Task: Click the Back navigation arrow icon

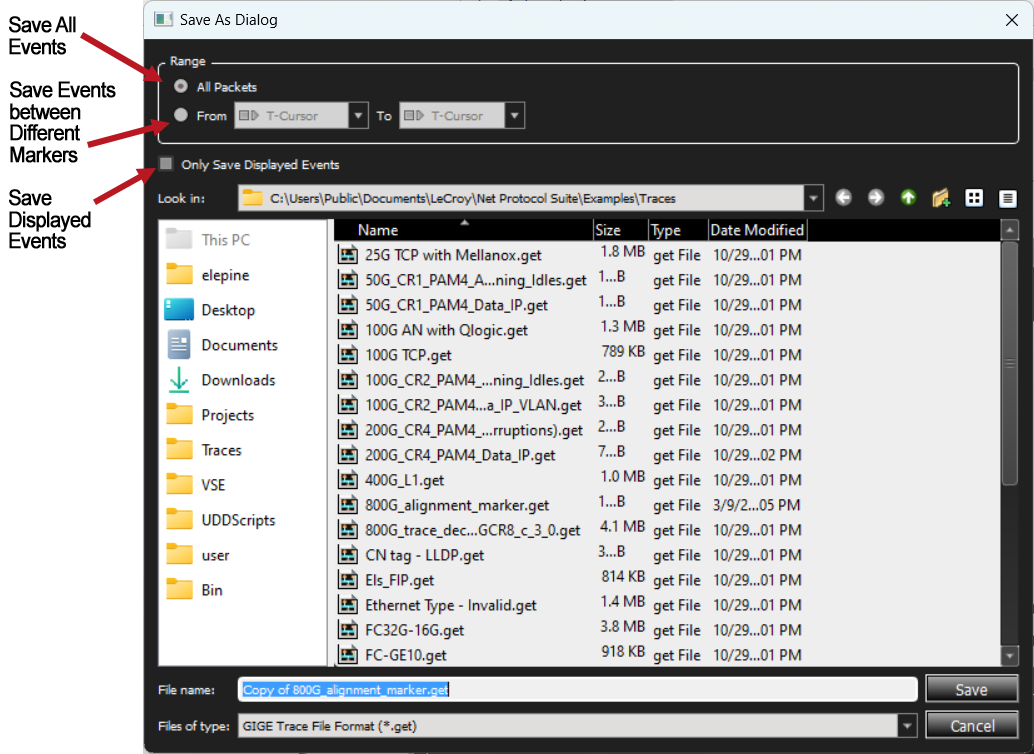Action: pos(843,198)
